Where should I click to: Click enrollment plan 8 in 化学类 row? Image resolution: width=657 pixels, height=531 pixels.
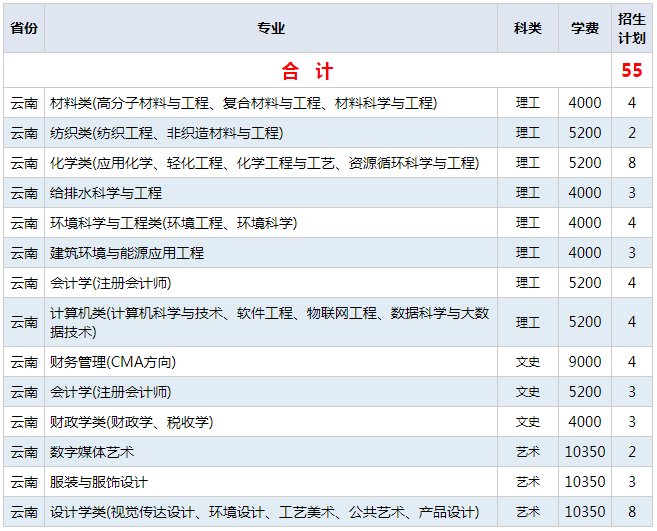point(632,163)
